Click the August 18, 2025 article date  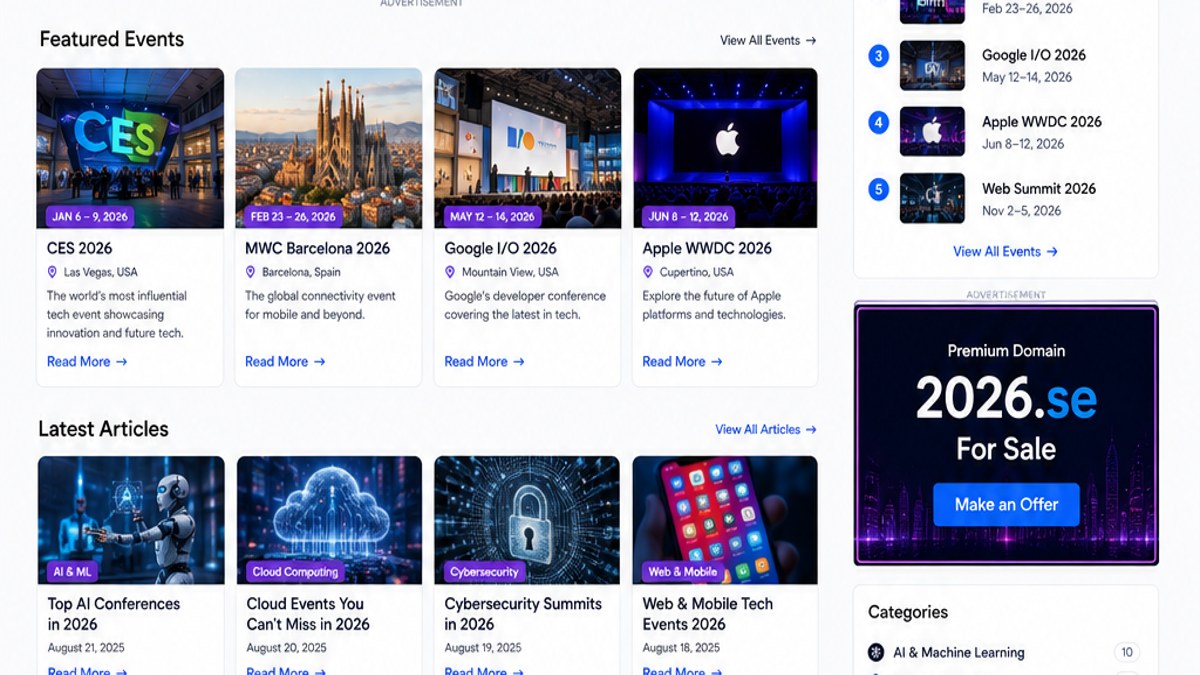[x=681, y=648]
